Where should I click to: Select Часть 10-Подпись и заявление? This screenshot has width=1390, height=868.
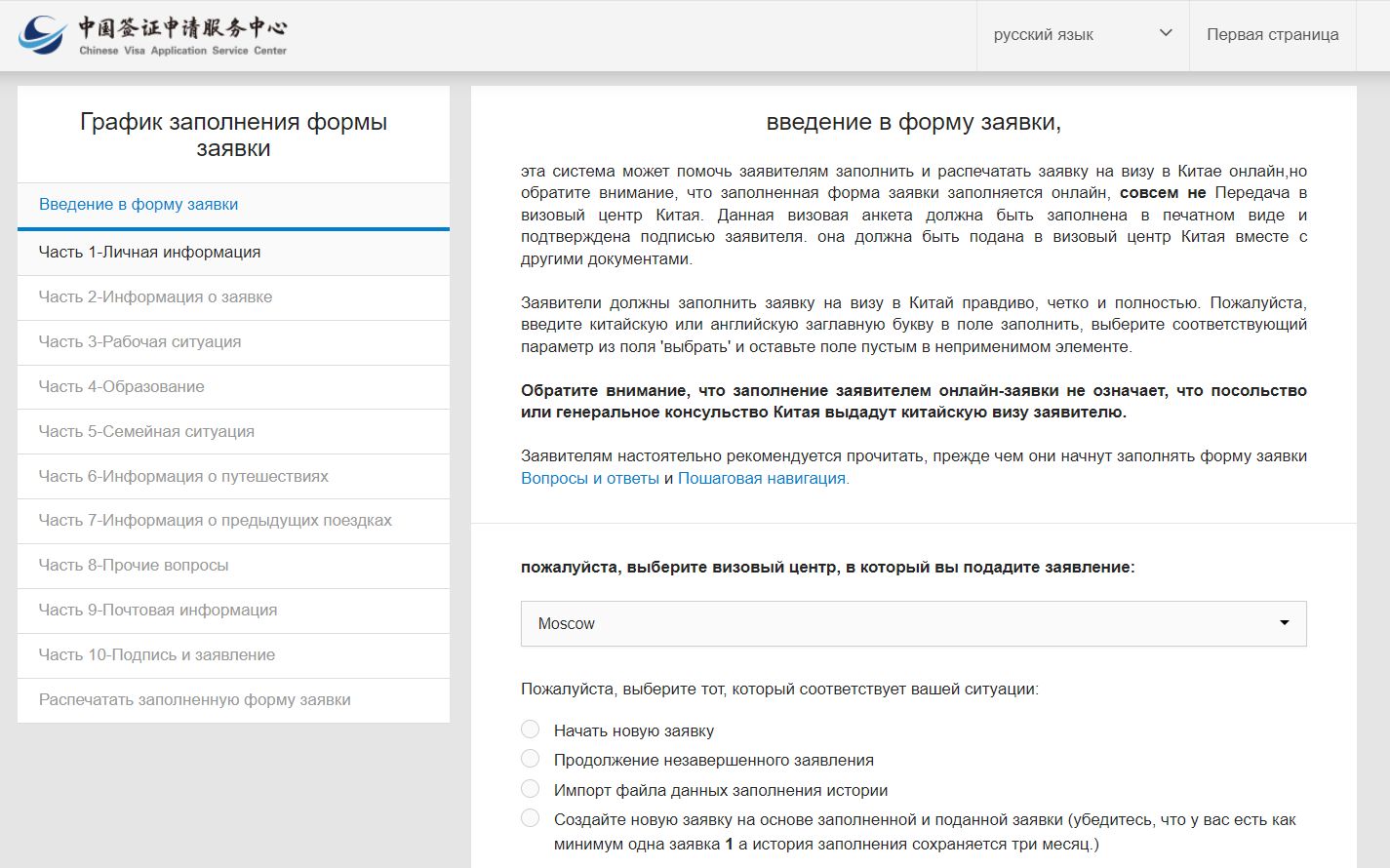(x=156, y=655)
